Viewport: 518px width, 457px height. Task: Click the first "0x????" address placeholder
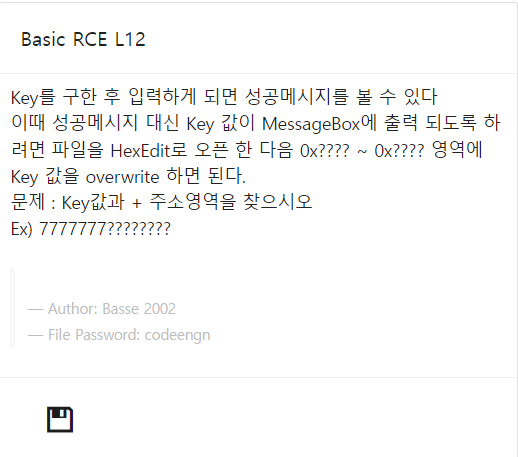(x=325, y=151)
